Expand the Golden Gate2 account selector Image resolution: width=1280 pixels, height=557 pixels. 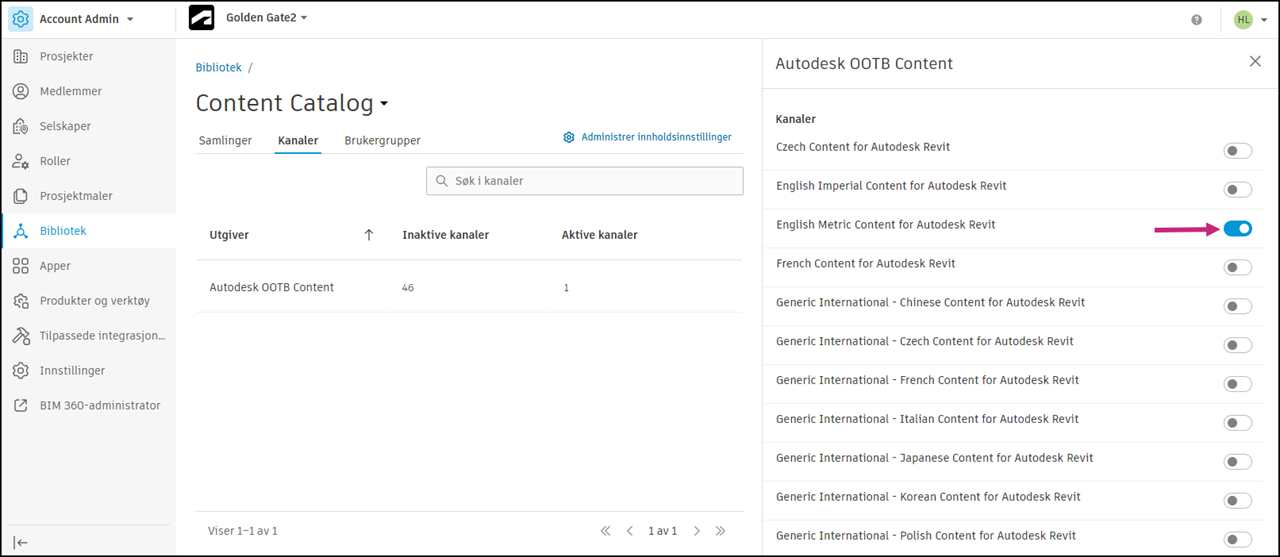tap(264, 18)
